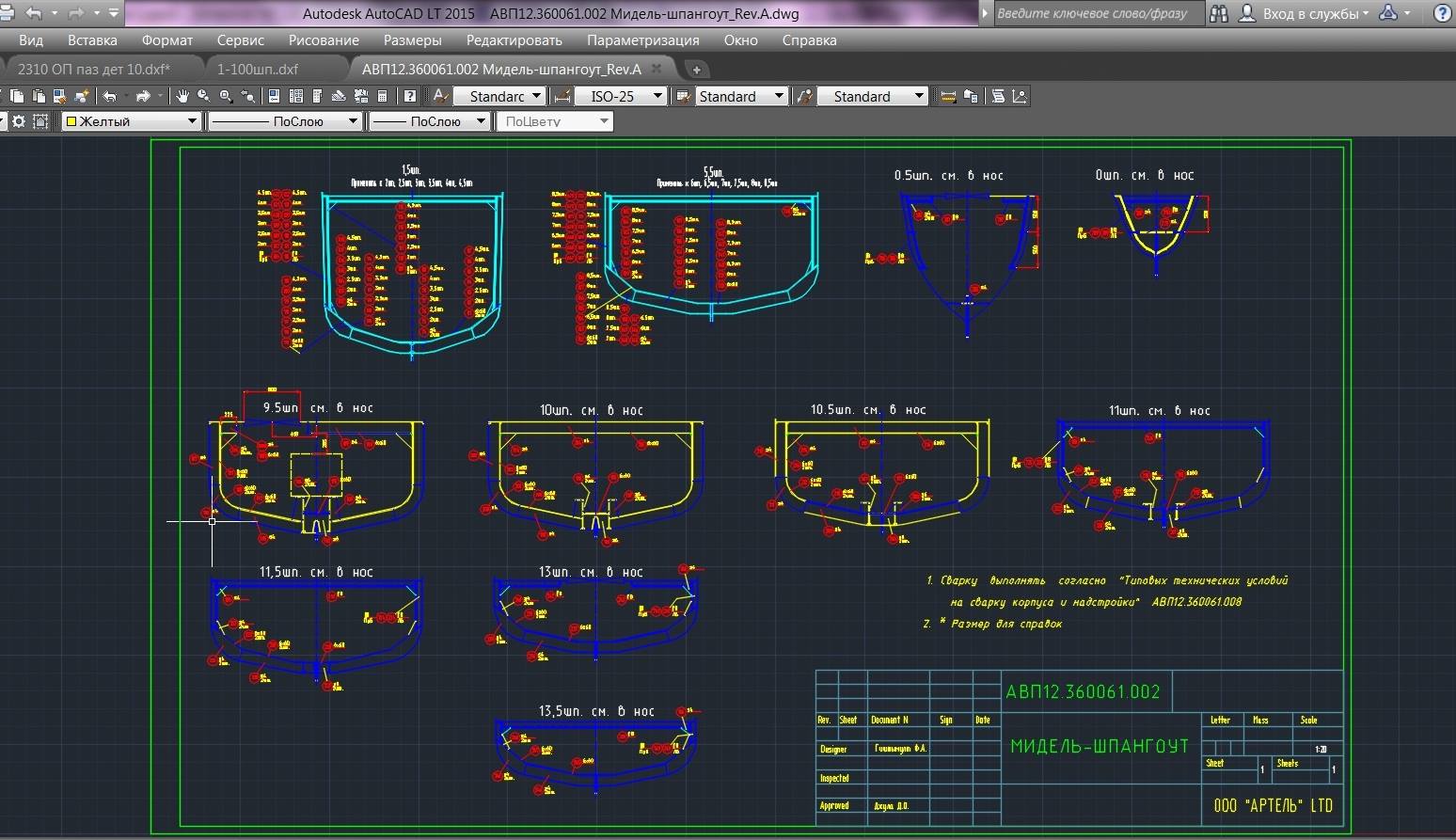Click the Zoom Window icon
Viewport: 1456px width, 840px height.
click(x=226, y=96)
